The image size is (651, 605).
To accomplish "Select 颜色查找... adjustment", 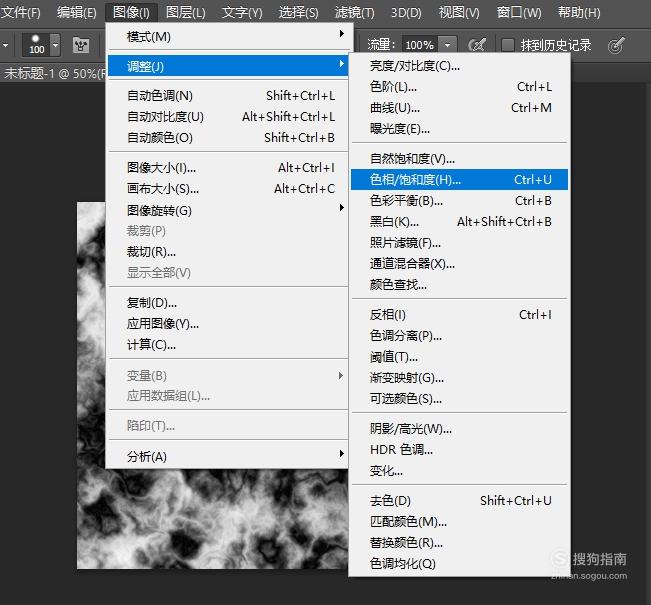I will (459, 284).
